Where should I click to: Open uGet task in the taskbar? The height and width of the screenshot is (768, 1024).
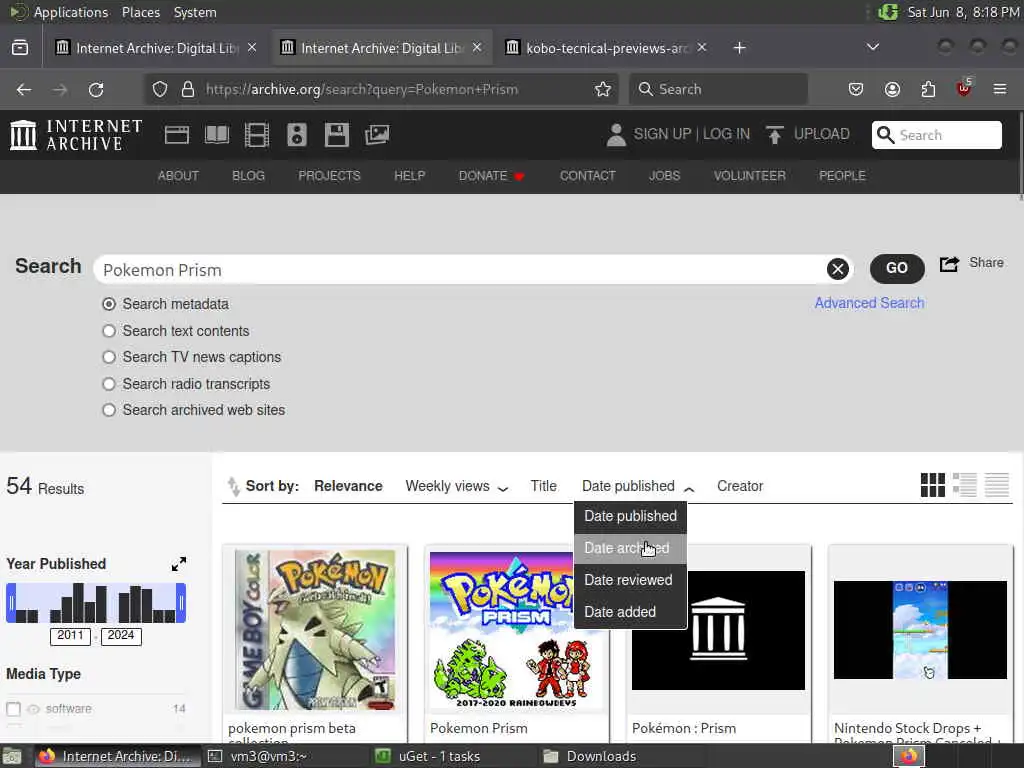pyautogui.click(x=430, y=756)
